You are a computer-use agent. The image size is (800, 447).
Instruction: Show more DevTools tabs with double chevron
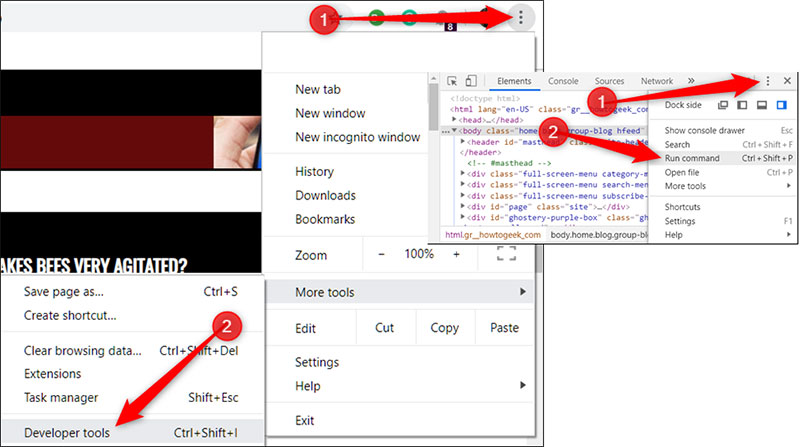(x=690, y=81)
